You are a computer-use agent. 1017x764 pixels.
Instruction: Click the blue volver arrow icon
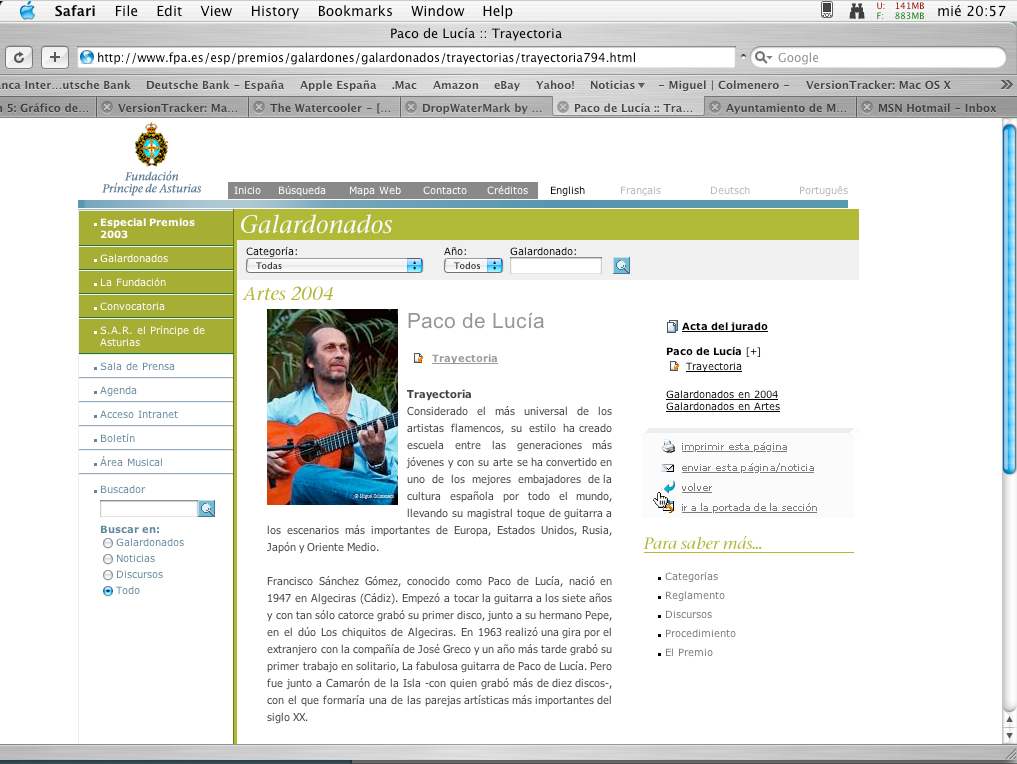pos(668,487)
